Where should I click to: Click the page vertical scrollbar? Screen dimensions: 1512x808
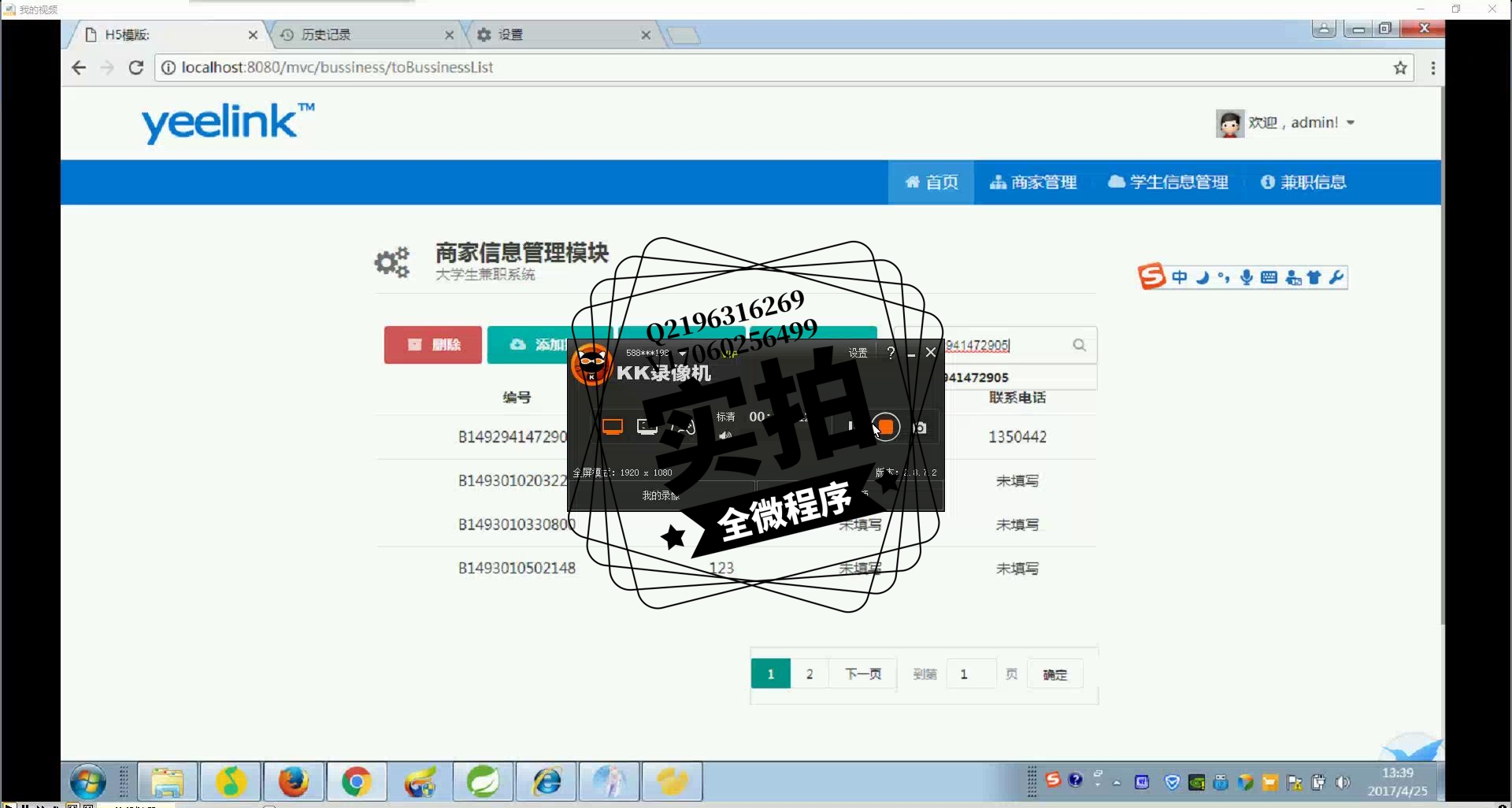[x=1443, y=354]
